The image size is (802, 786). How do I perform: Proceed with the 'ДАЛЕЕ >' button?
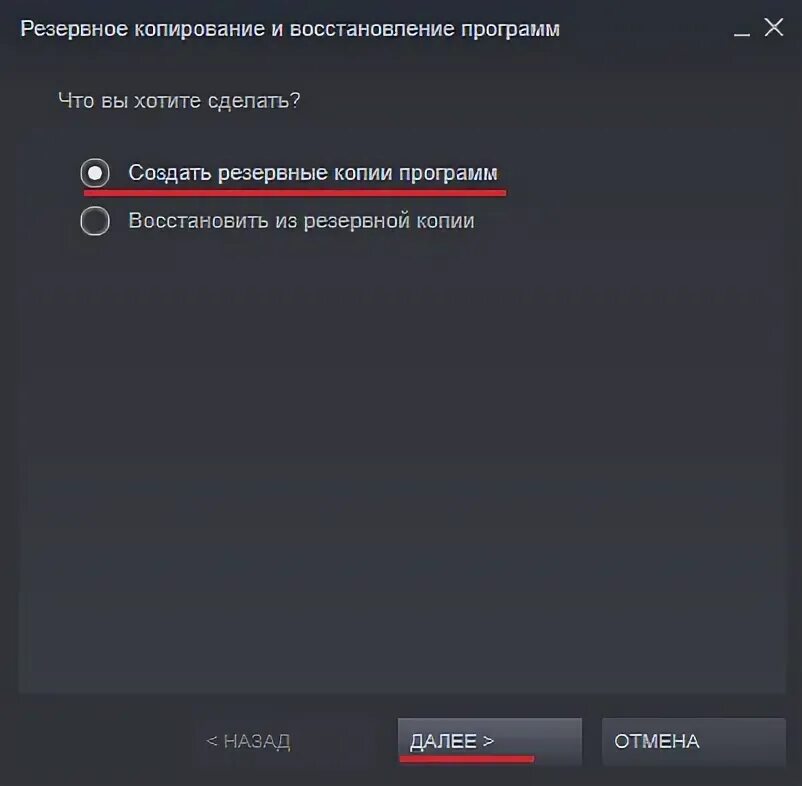(x=489, y=741)
